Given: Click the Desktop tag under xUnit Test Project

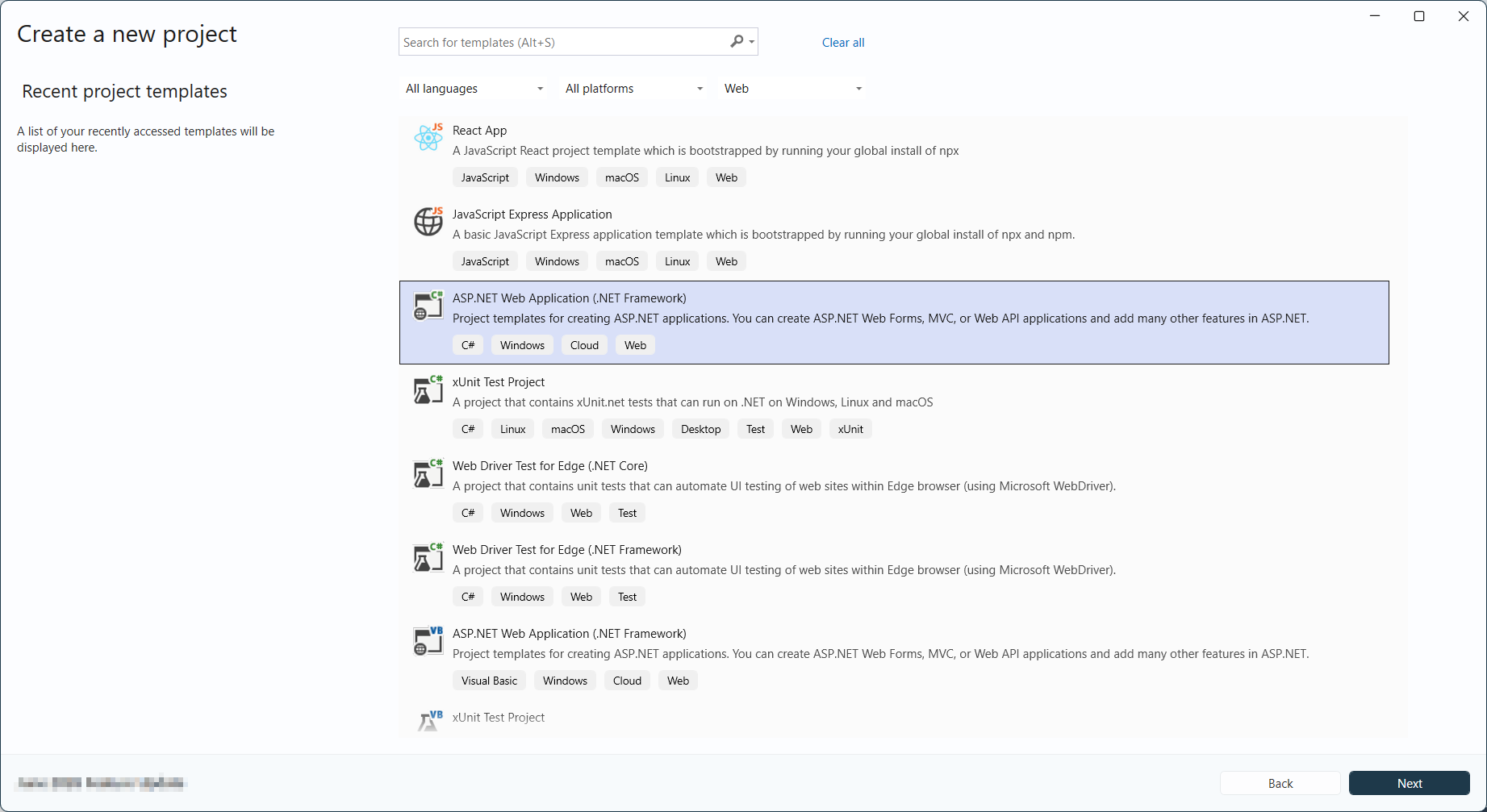Looking at the screenshot, I should click(x=700, y=429).
